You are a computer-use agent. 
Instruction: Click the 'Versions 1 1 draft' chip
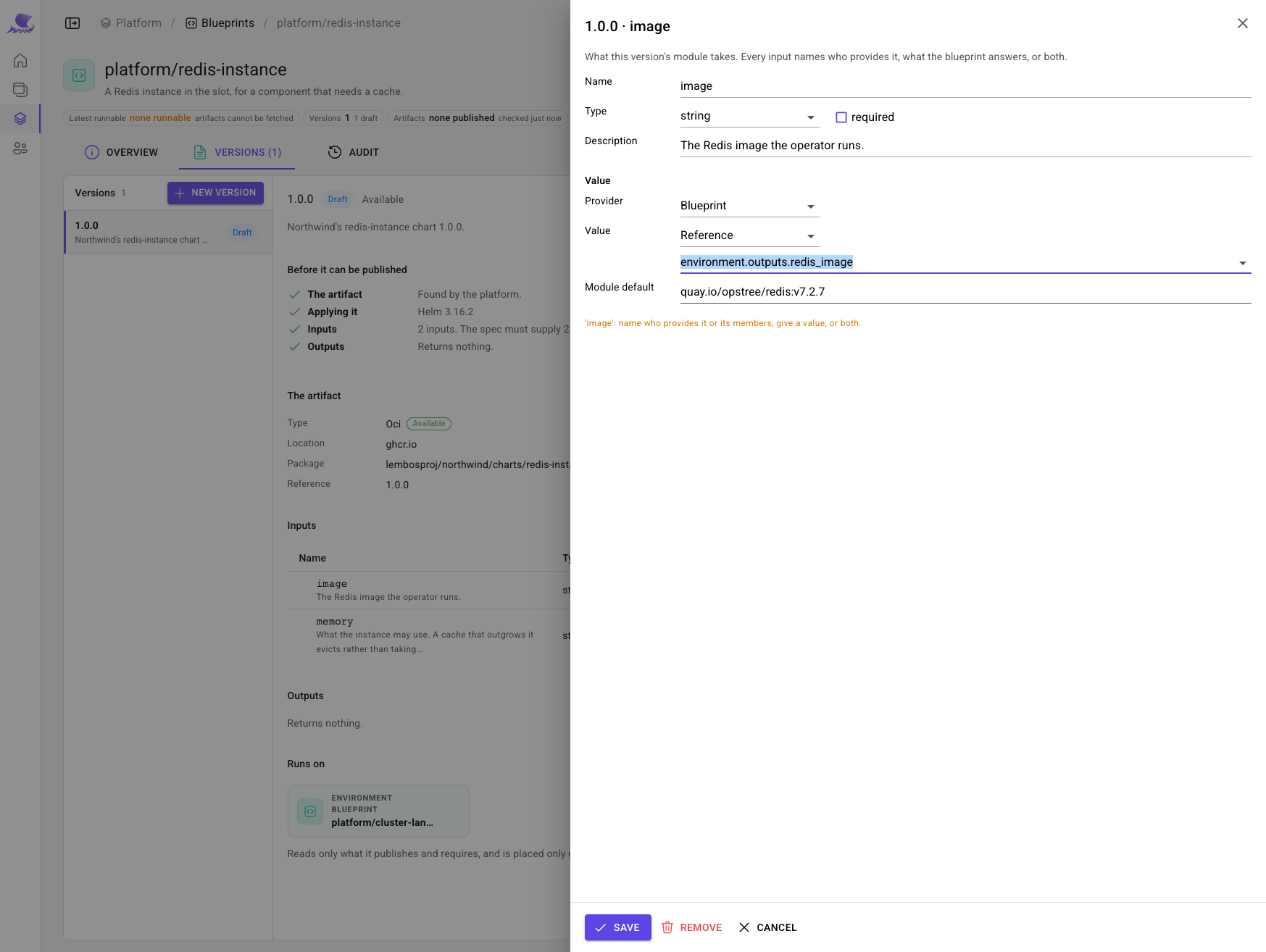point(343,118)
